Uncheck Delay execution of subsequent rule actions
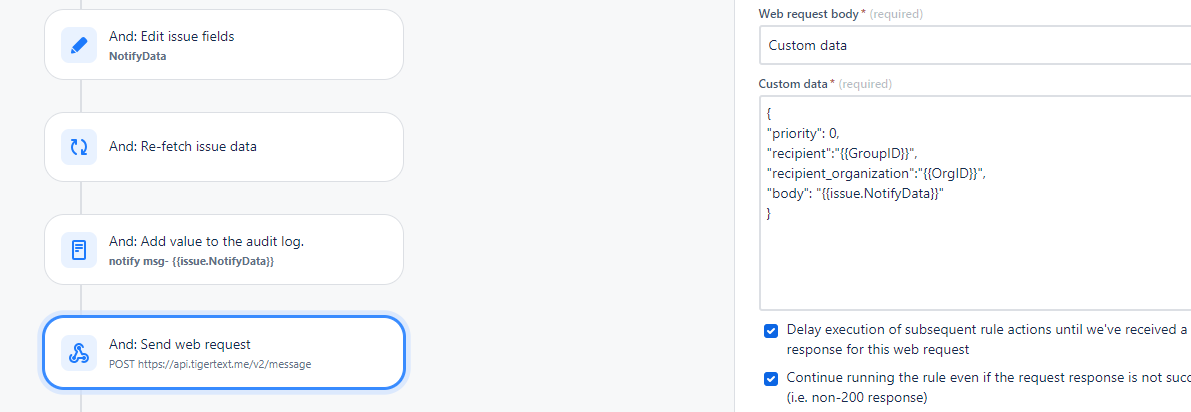 771,331
